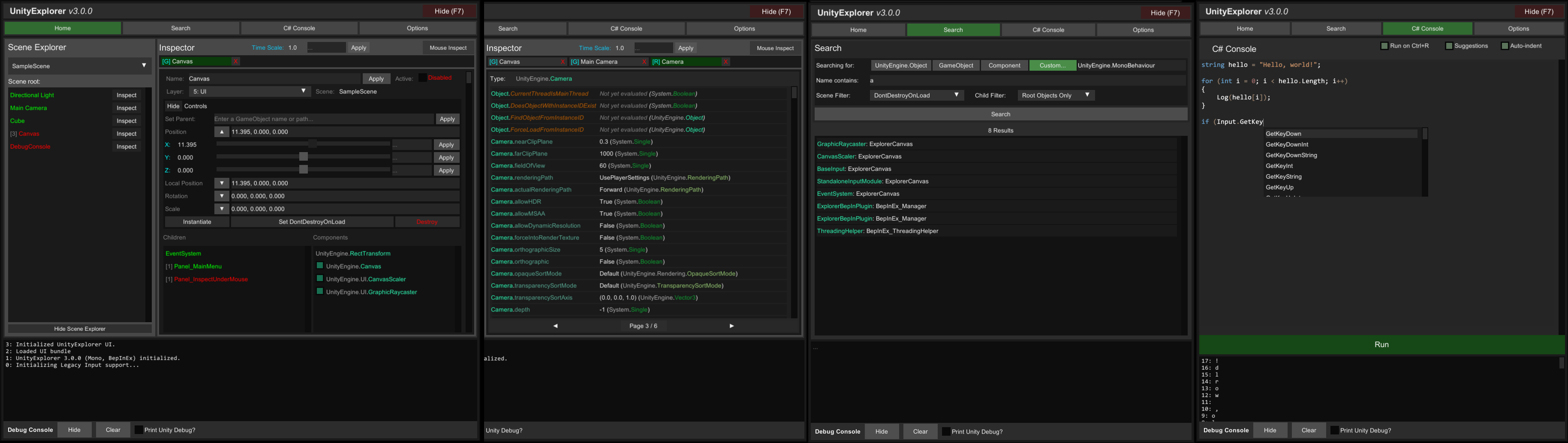Toggle the GraphicRaycaster component checkbox
This screenshot has height=443, width=1568.
coord(319,291)
